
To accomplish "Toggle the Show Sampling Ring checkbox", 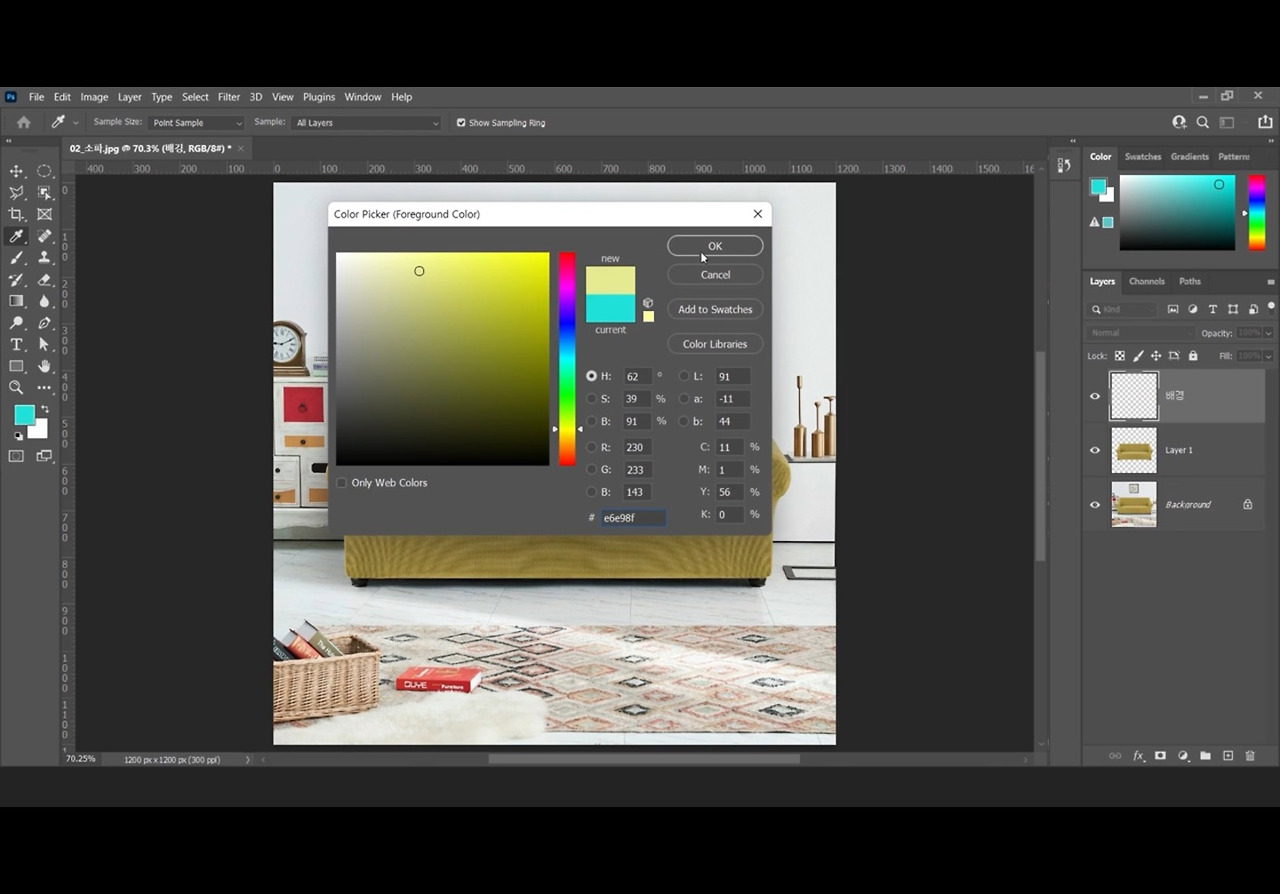I will coord(461,123).
